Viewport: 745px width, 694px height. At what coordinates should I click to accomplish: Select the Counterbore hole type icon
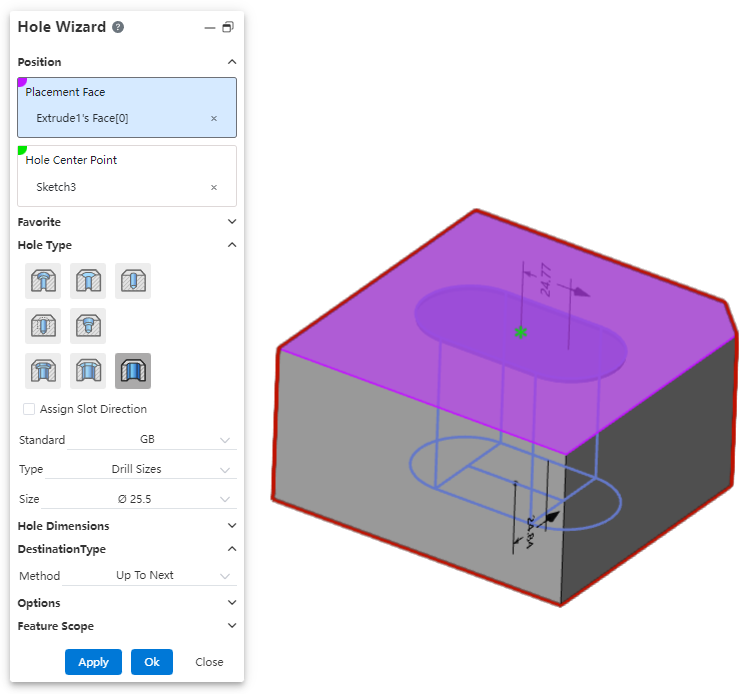point(43,281)
